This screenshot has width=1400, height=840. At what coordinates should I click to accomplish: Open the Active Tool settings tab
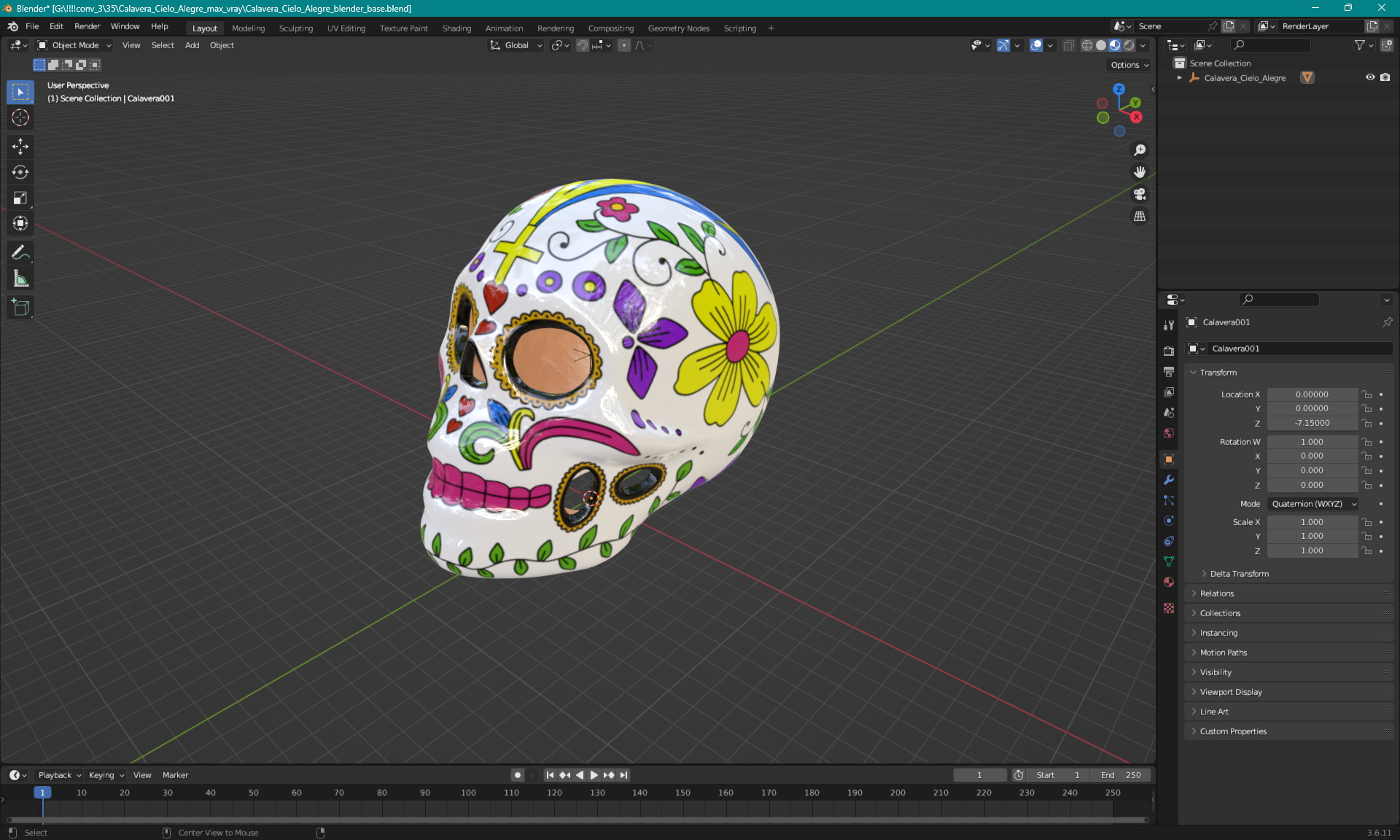coord(1169,324)
